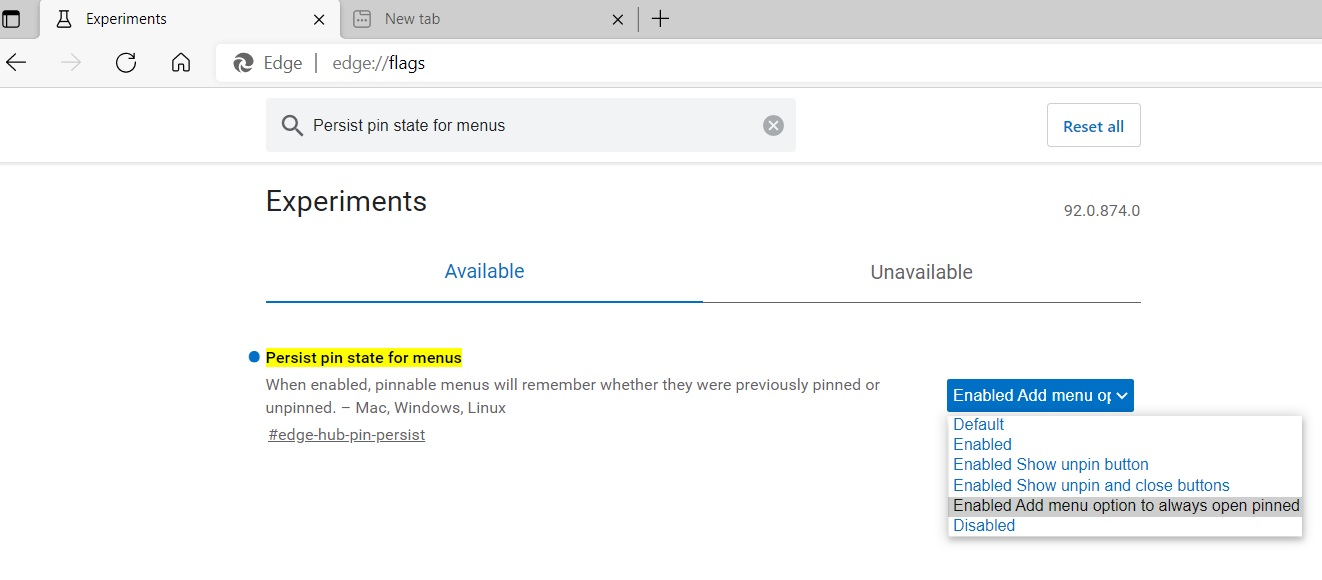Open the #edge-hub-pin-persist link
The width and height of the screenshot is (1322, 580).
click(x=346, y=435)
